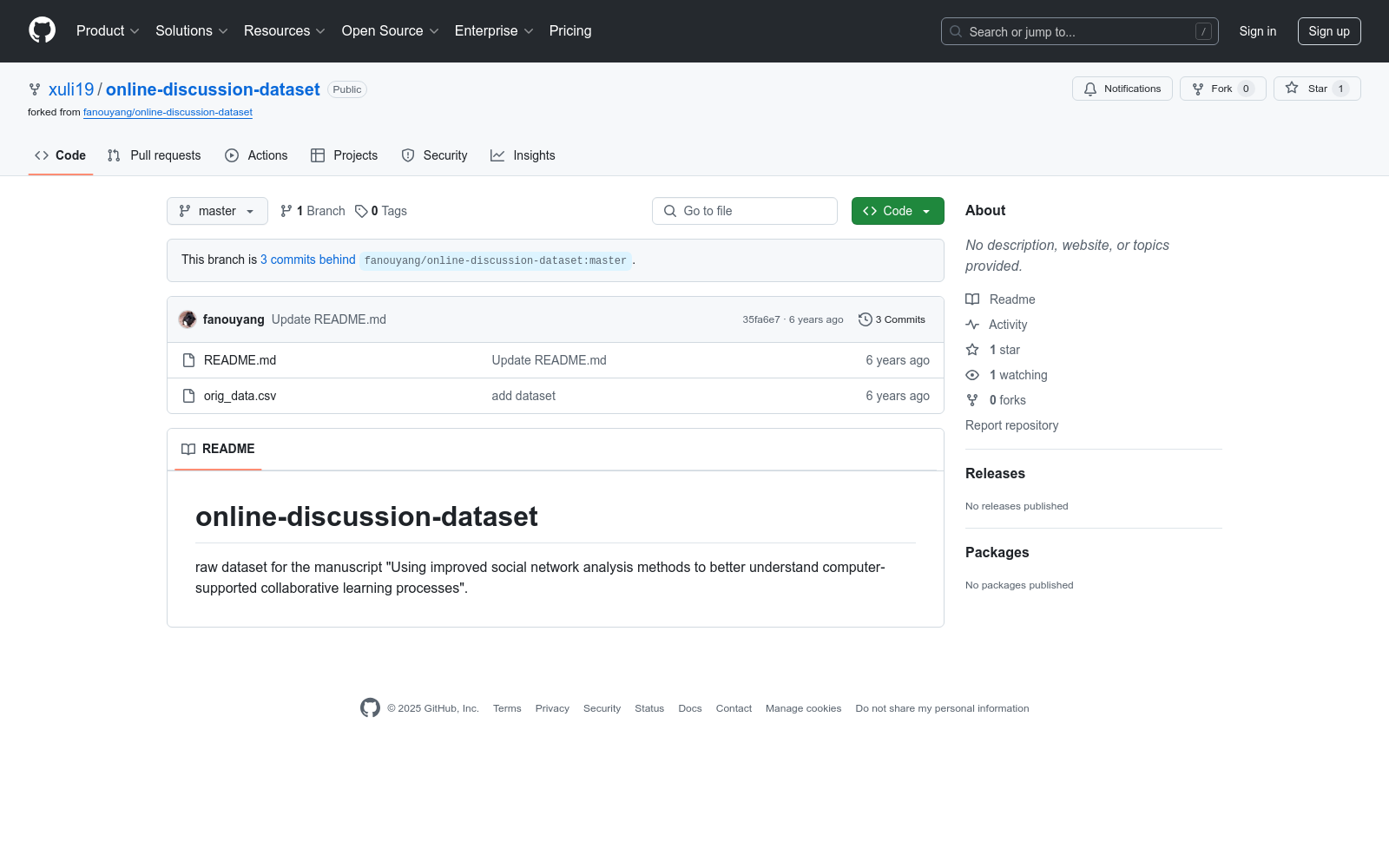
Task: Open fanouyang's commit author link
Action: (x=234, y=319)
